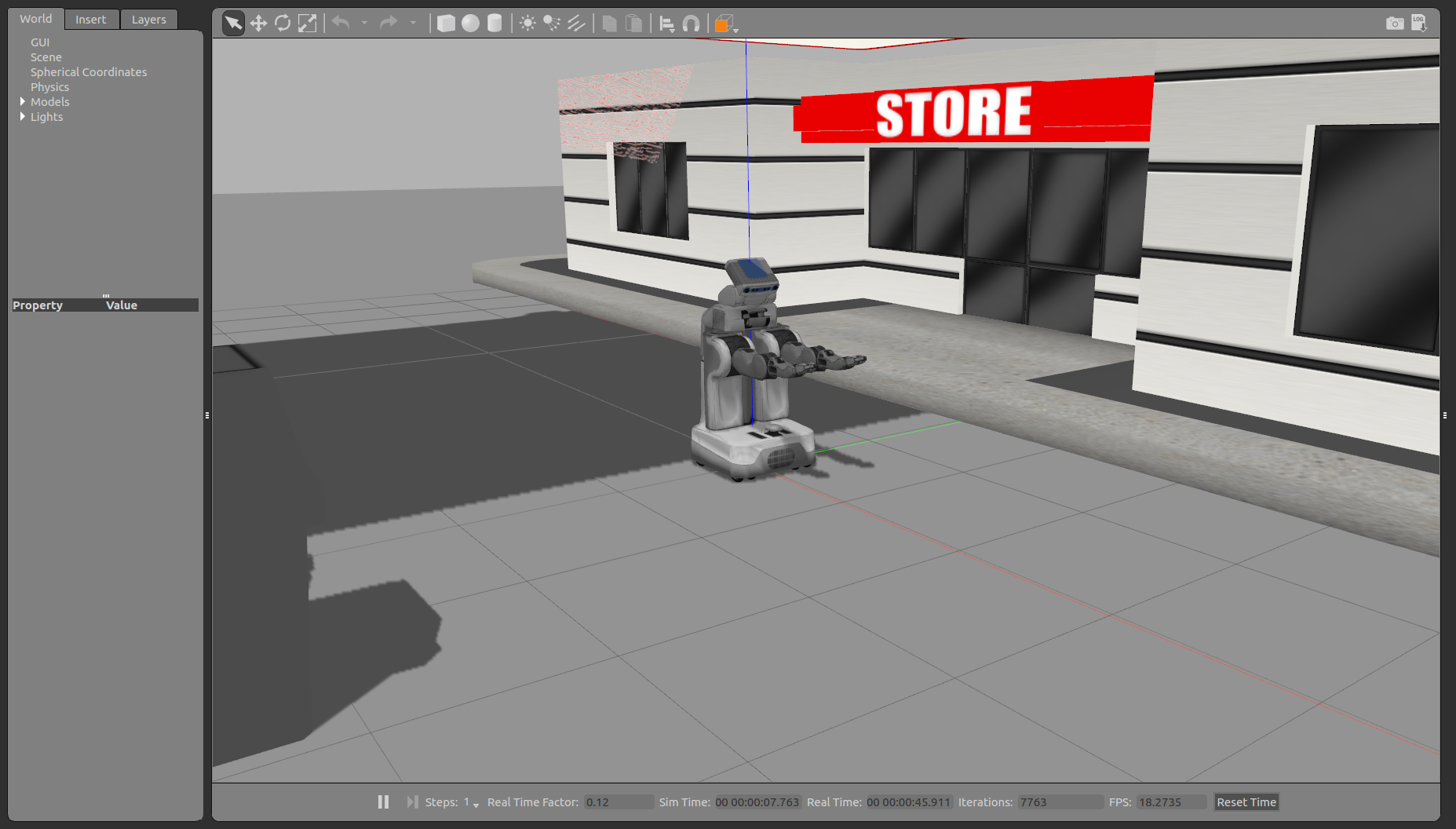
Task: Pause the simulation
Action: click(383, 802)
